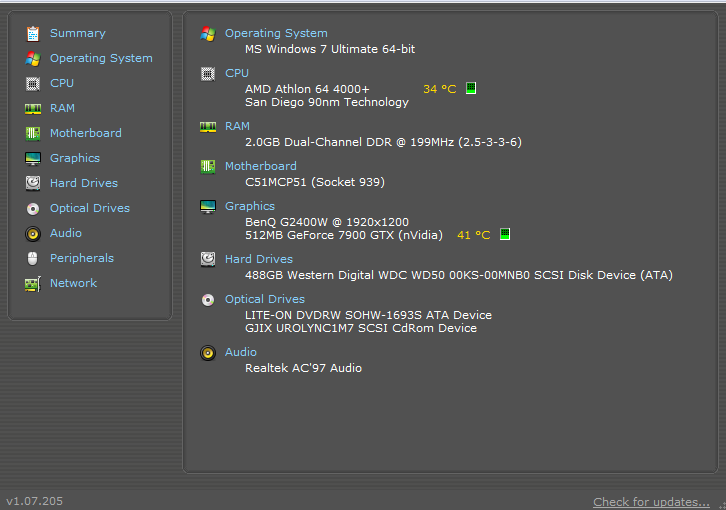Open the Check for updates link

pyautogui.click(x=651, y=502)
